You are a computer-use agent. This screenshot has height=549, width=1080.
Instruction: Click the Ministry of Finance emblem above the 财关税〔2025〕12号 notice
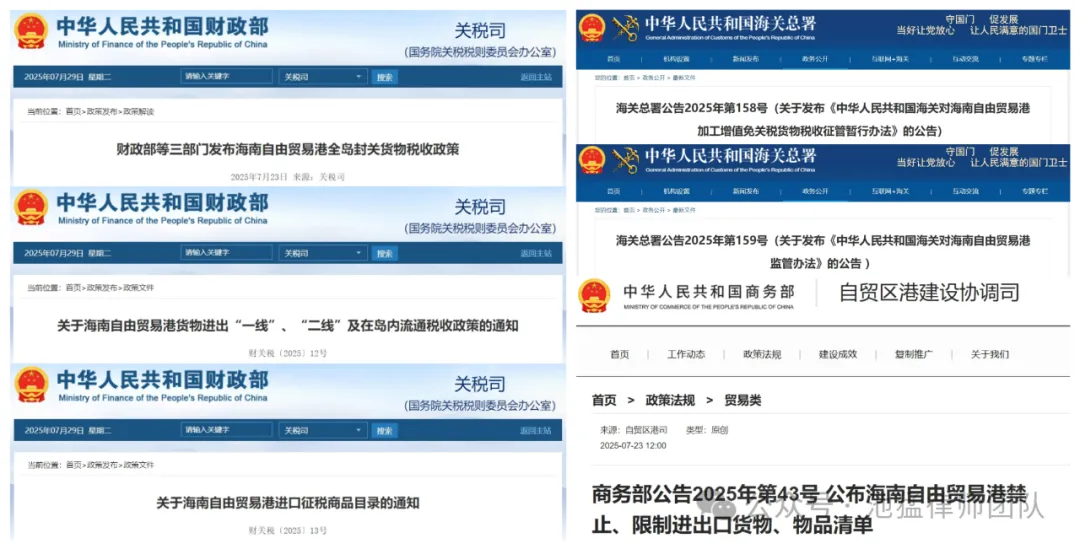(31, 207)
